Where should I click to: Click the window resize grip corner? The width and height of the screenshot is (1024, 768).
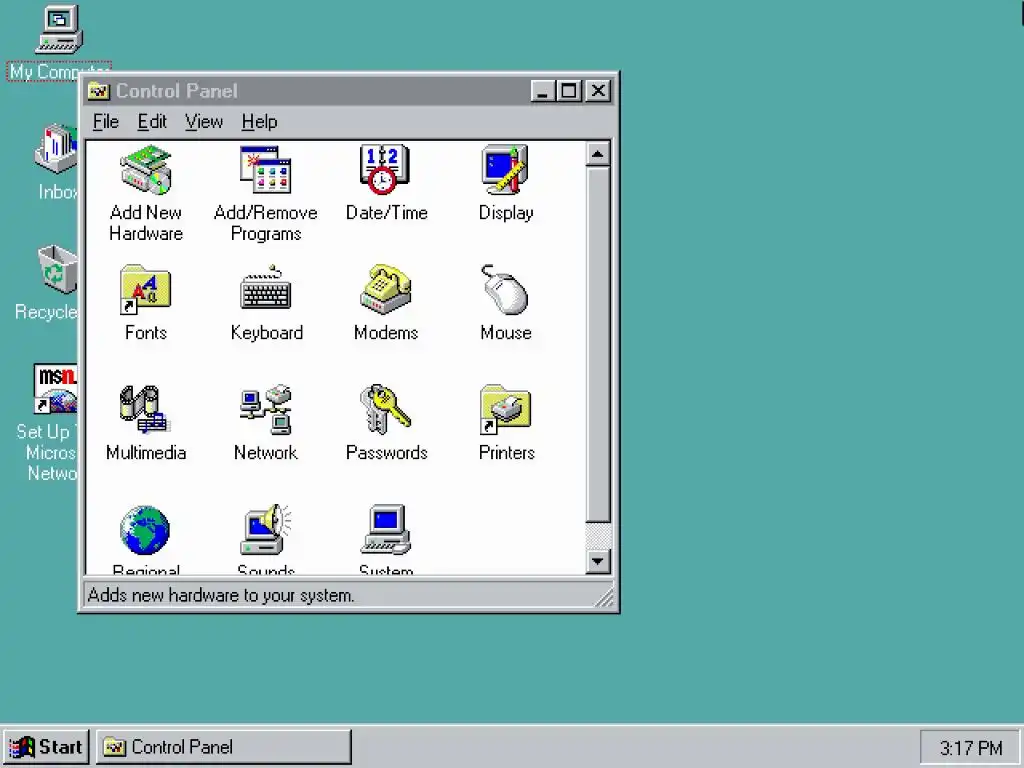[x=604, y=597]
